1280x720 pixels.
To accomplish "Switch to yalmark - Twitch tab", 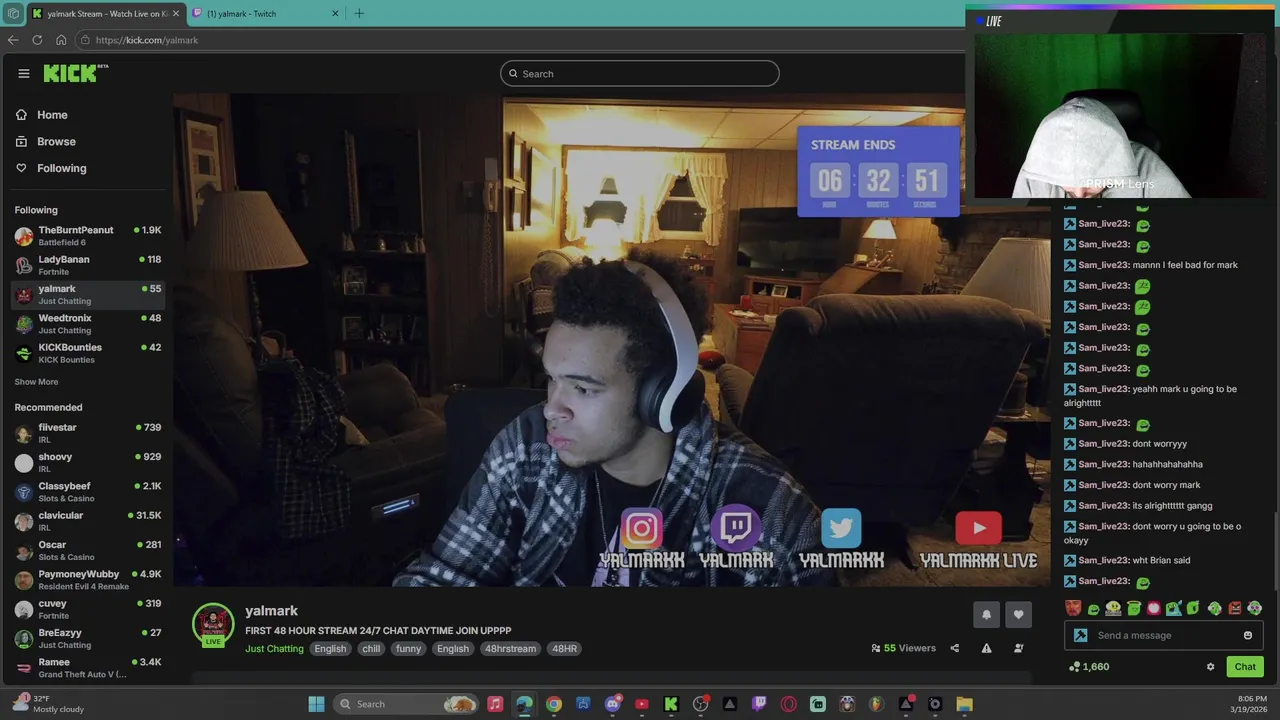I will coord(265,13).
